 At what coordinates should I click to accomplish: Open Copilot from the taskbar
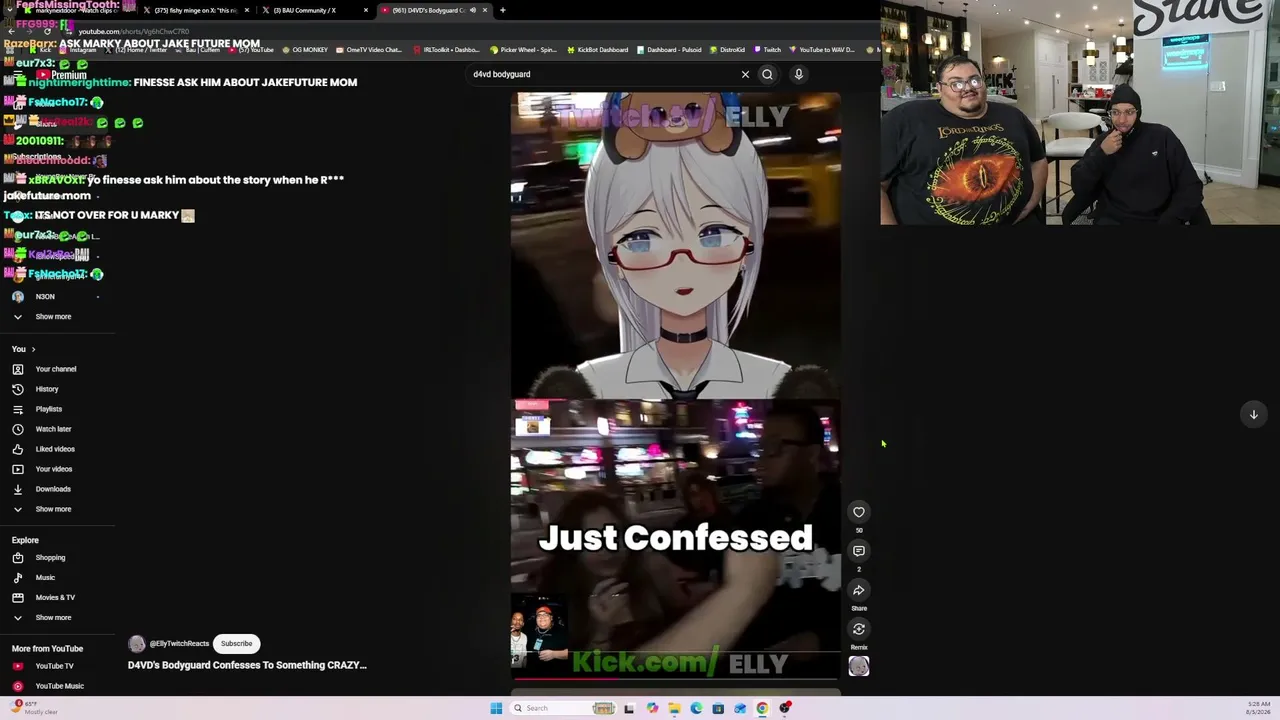click(652, 708)
